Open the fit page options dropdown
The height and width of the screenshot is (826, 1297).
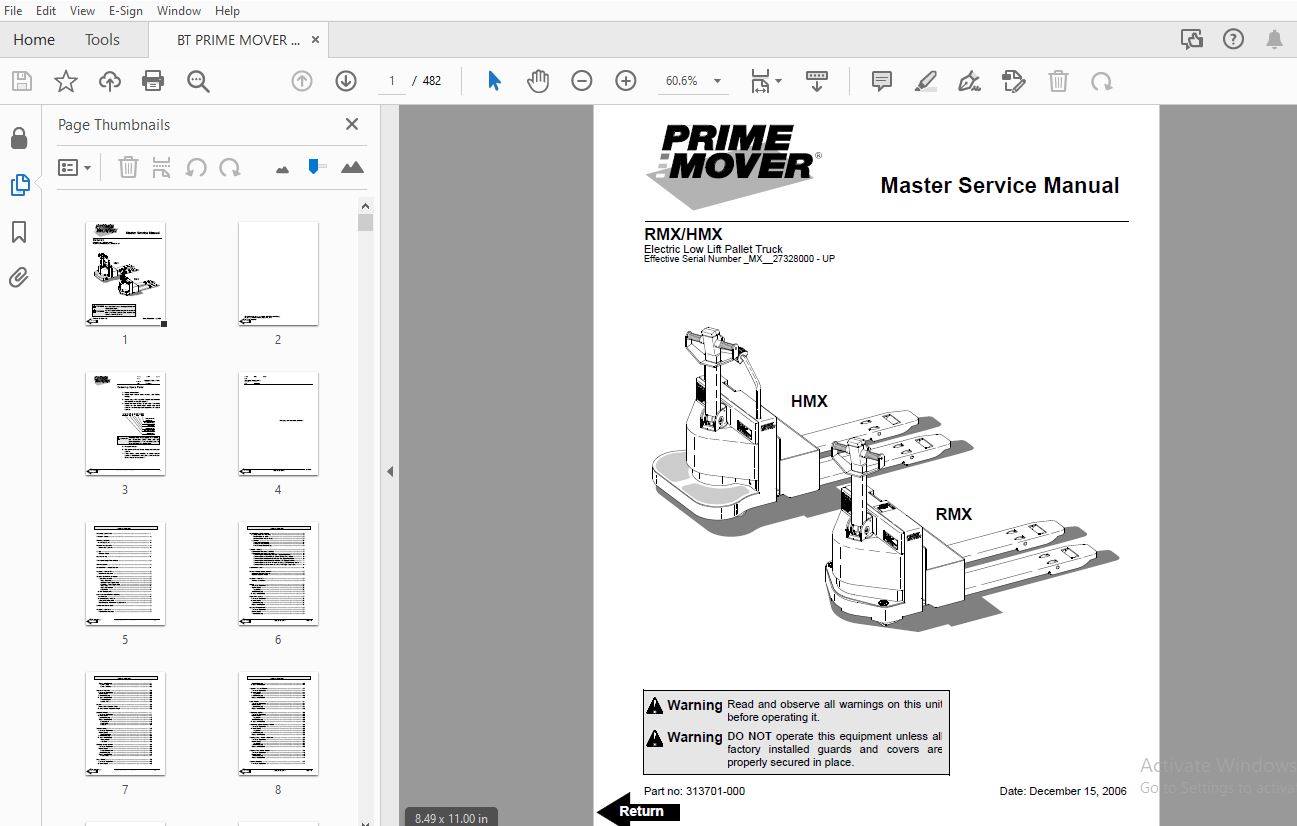click(766, 81)
